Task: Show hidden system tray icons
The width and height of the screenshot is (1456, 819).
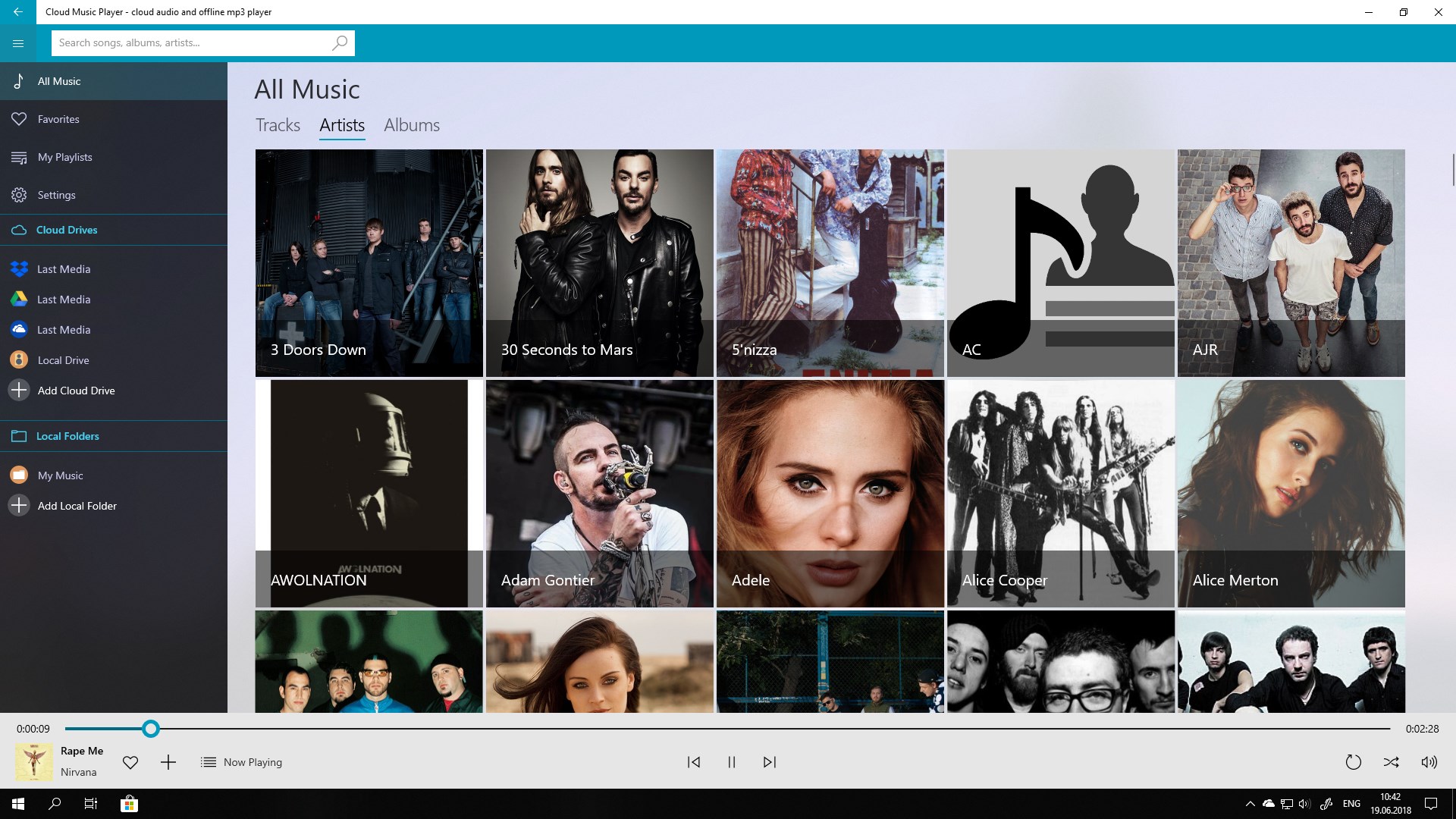Action: click(1250, 804)
